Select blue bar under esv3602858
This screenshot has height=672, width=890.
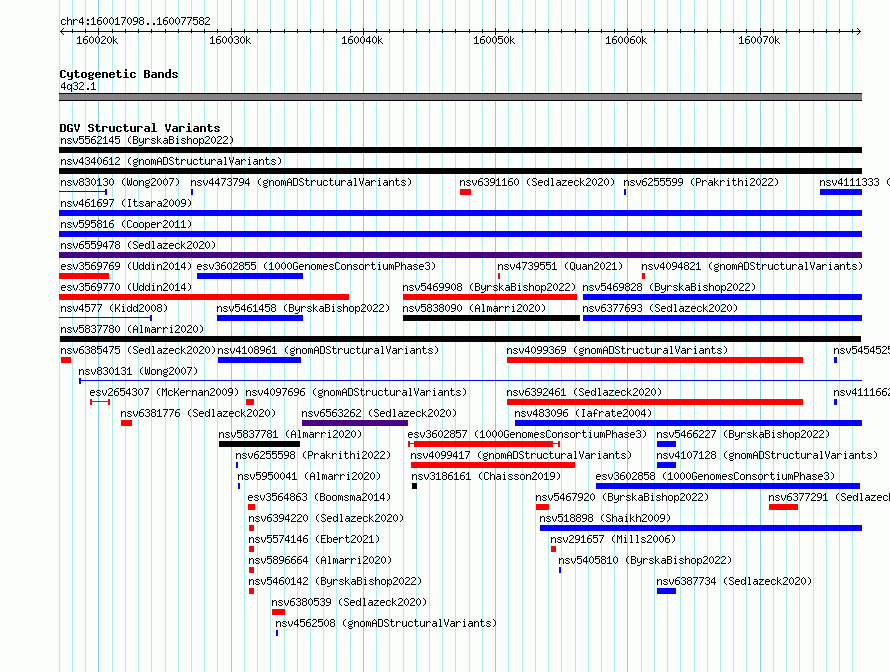728,486
